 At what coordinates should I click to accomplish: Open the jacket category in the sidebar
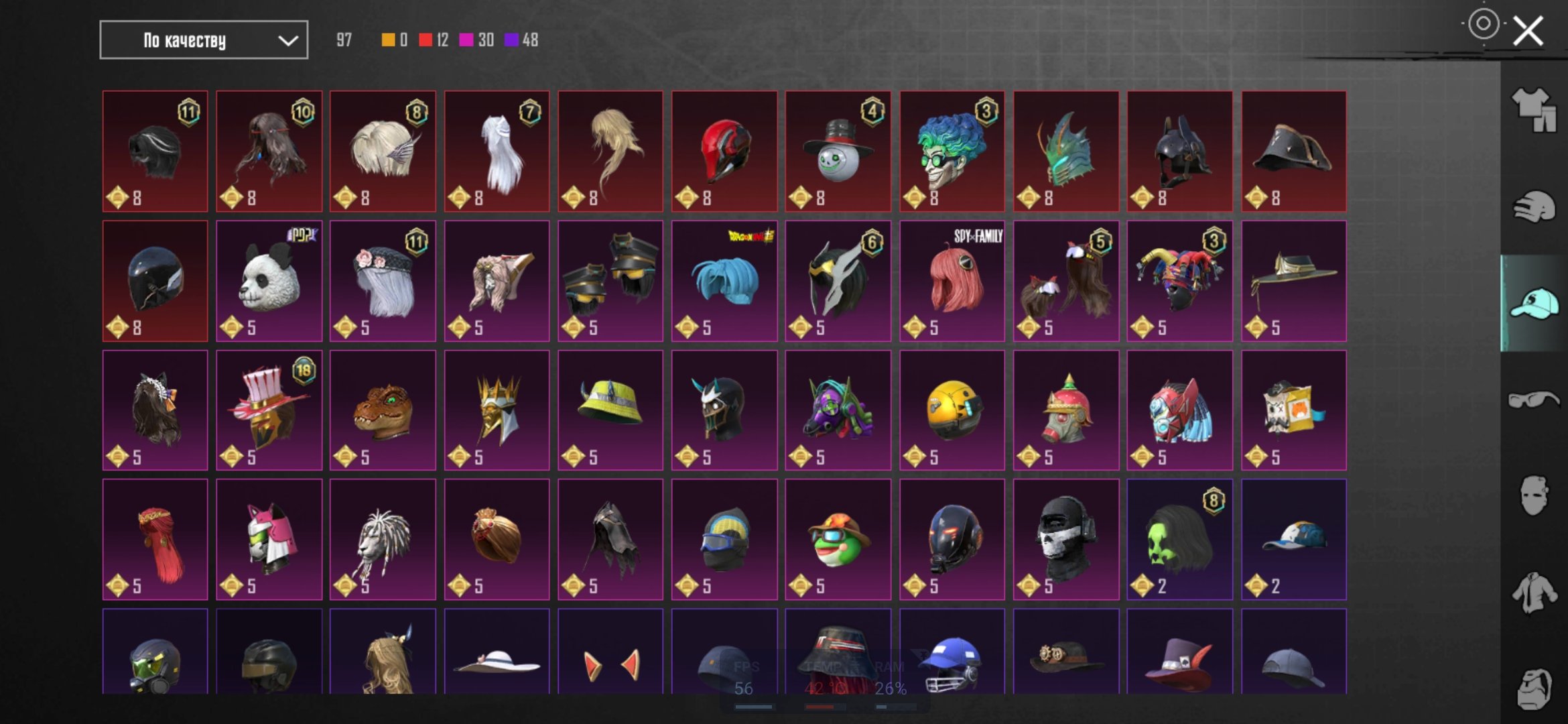coord(1533,592)
